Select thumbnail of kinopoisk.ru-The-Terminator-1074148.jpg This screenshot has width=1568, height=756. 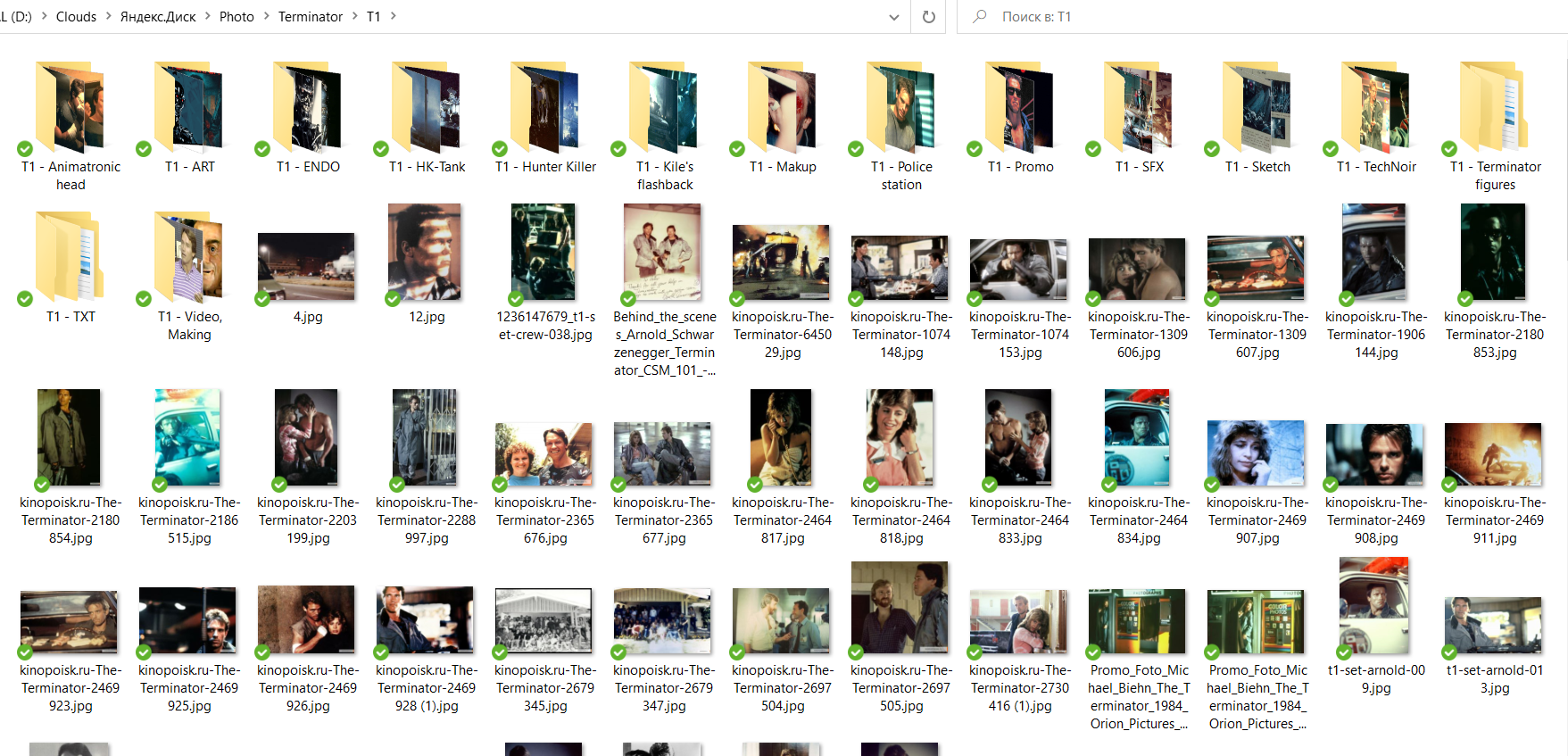click(900, 268)
